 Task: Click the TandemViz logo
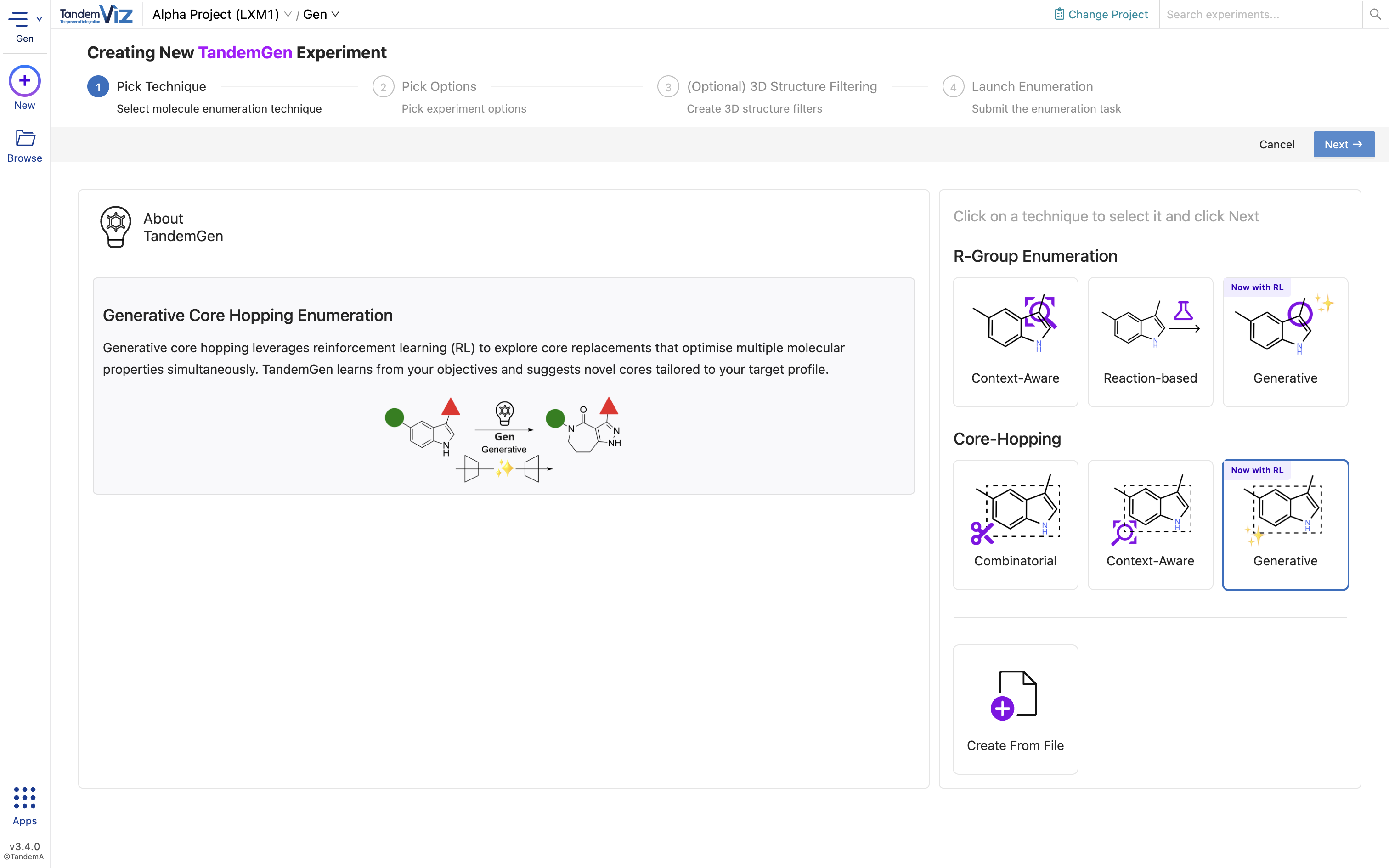(x=96, y=14)
